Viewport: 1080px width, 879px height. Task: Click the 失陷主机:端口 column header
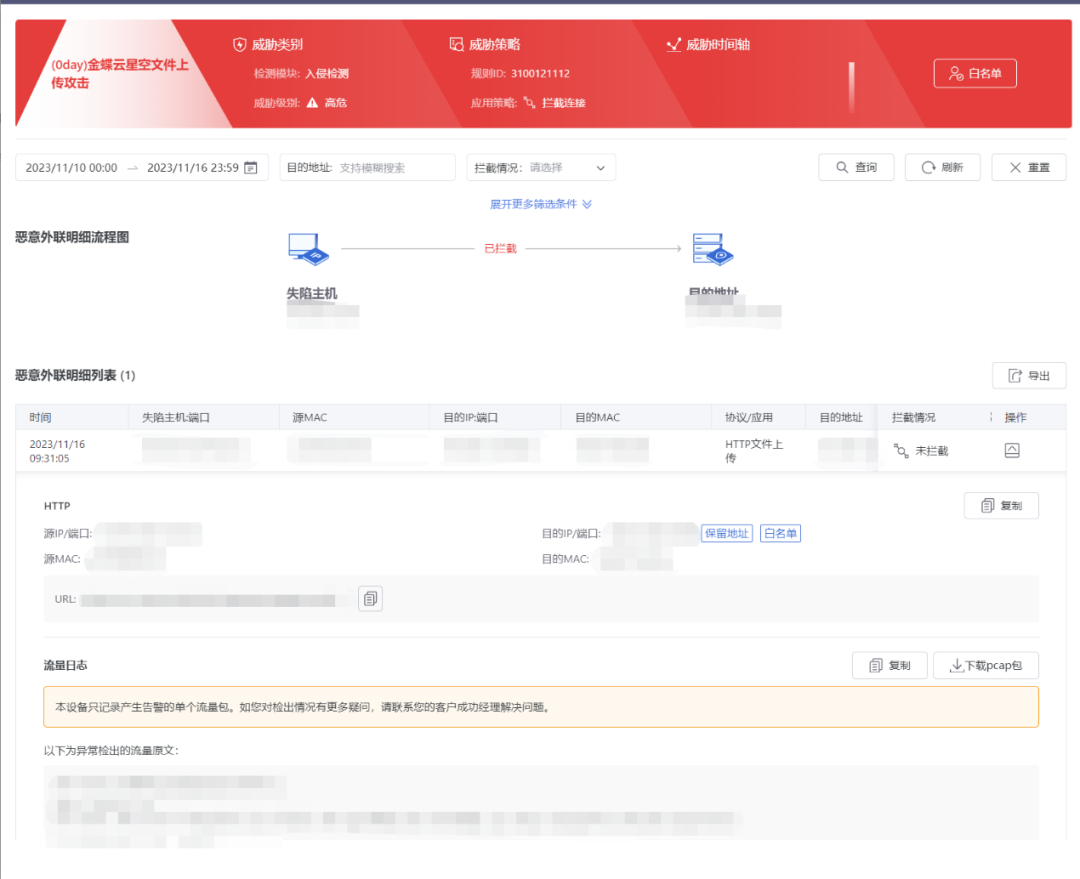pyautogui.click(x=176, y=417)
